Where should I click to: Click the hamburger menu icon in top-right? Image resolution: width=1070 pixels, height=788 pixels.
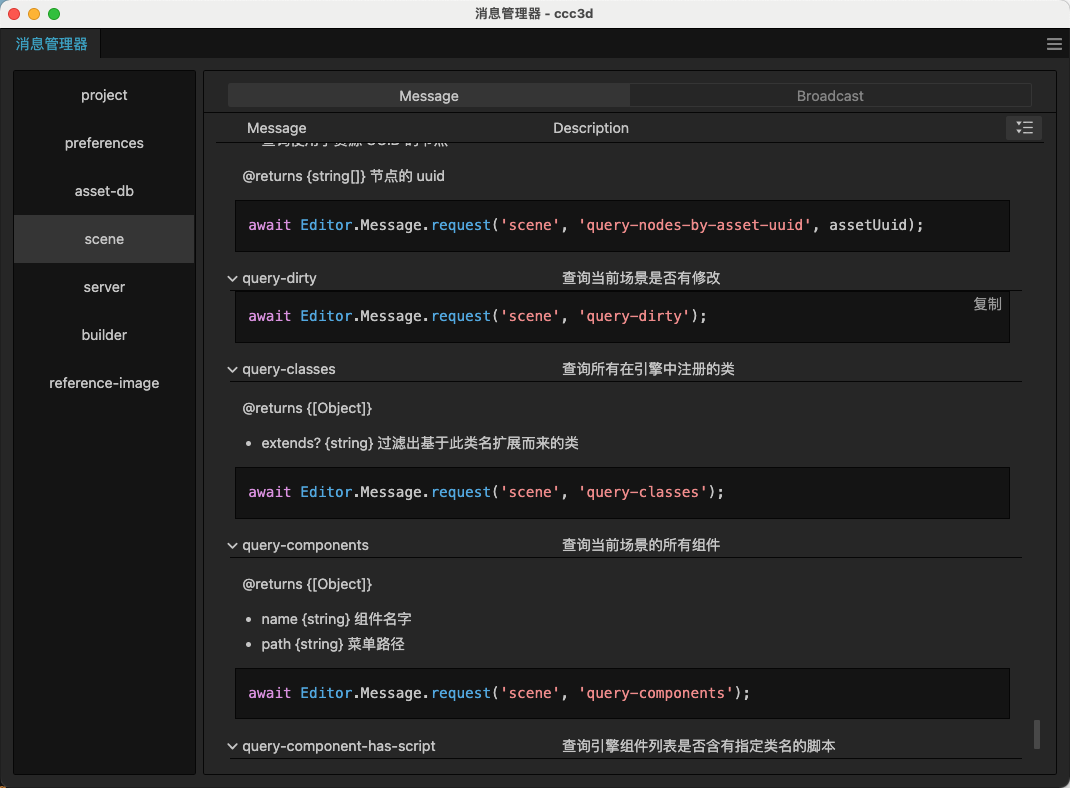click(1054, 44)
